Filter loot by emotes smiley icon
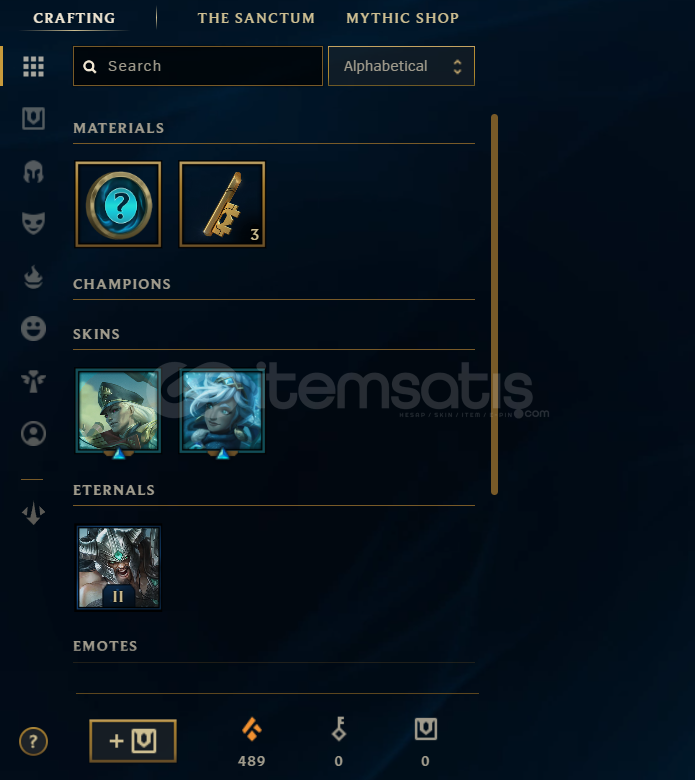695x780 pixels. point(33,328)
